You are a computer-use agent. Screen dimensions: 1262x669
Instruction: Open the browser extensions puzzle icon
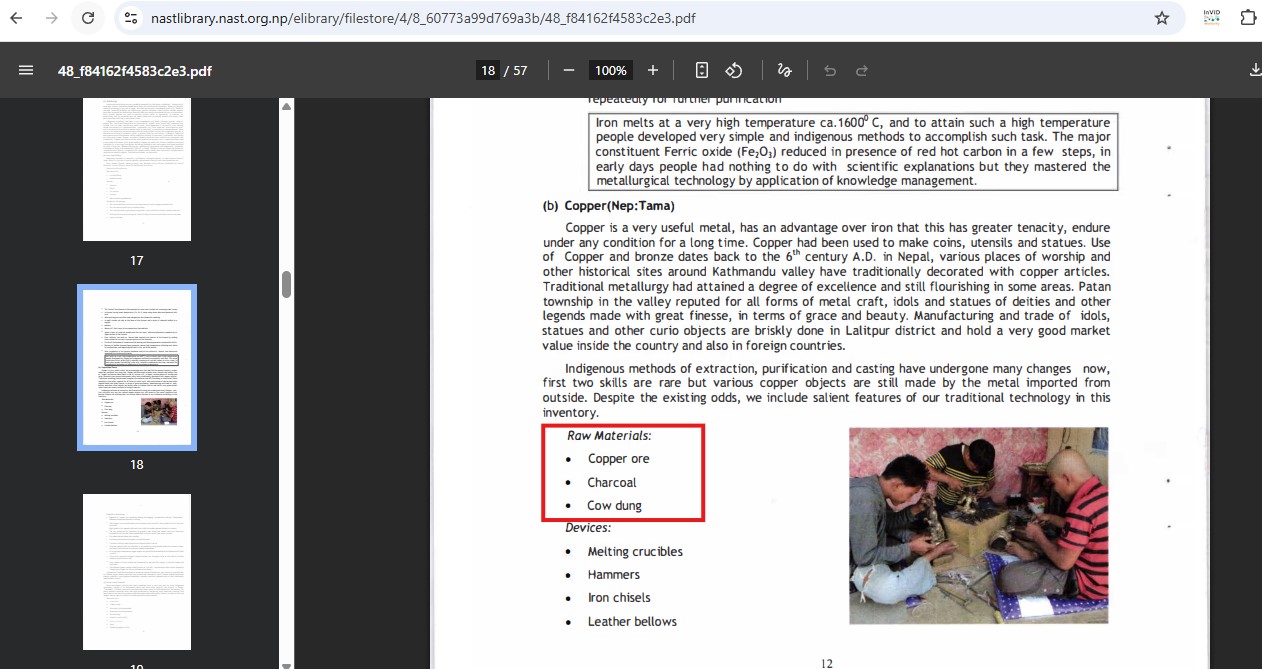[1247, 18]
